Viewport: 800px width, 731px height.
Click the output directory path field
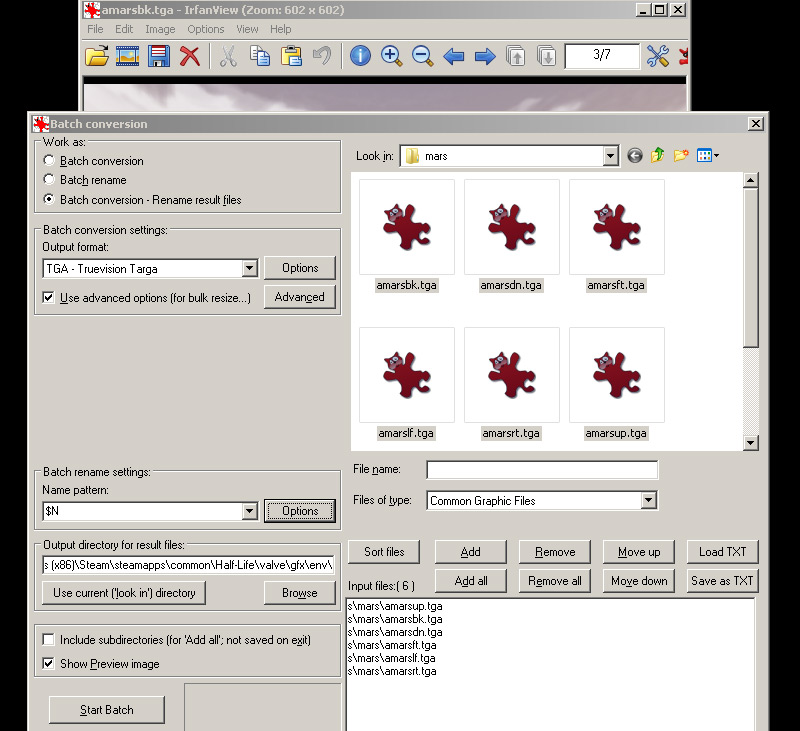tap(188, 565)
